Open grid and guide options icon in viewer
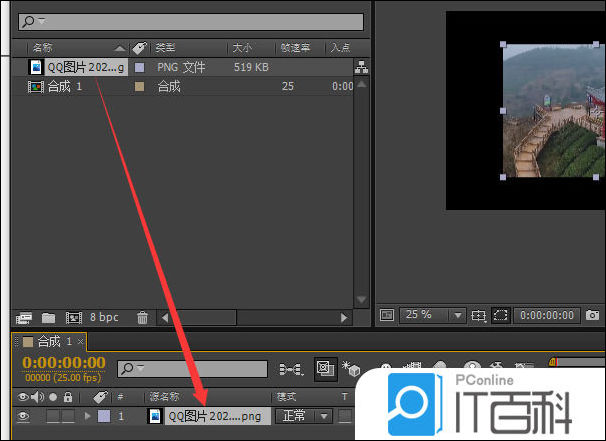 (478, 315)
